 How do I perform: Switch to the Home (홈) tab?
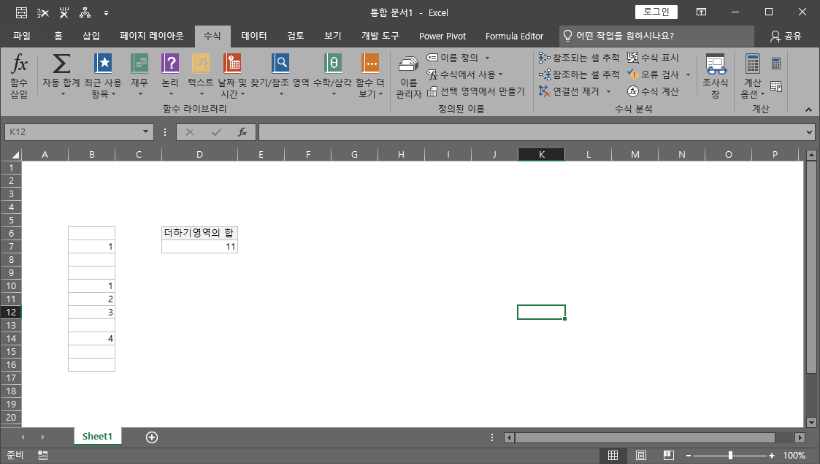pos(58,36)
